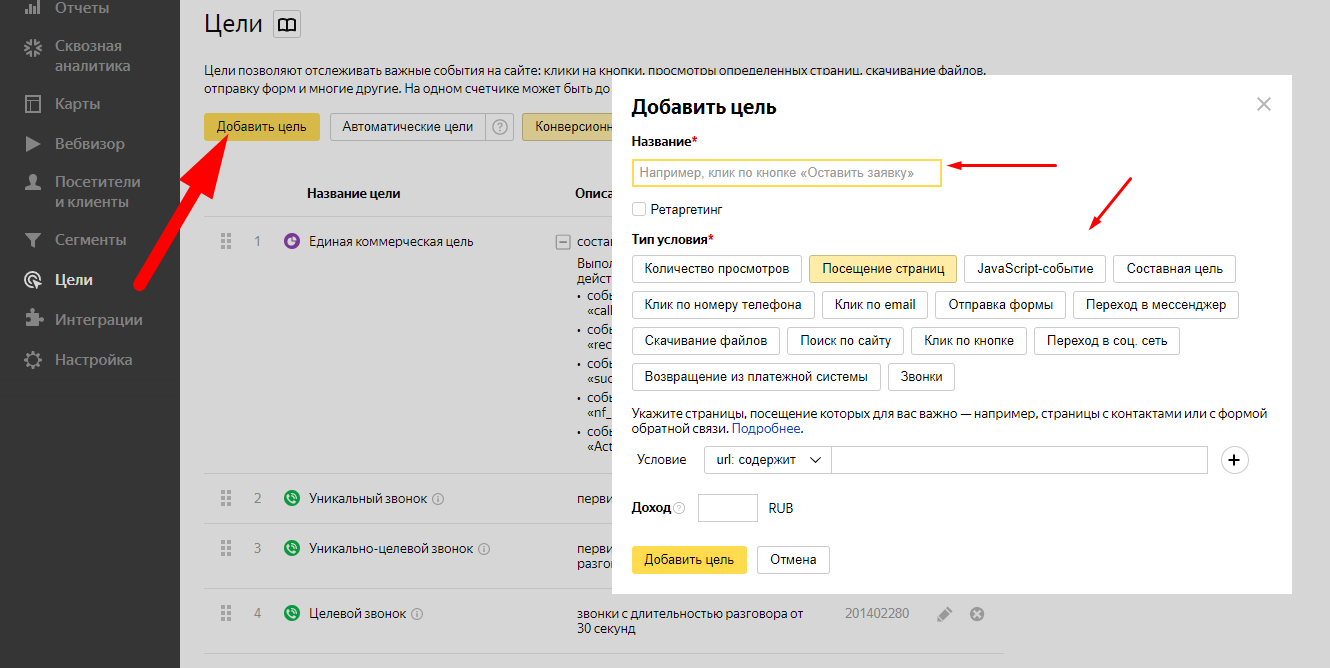Click the Сегменты funnel icon
Viewport: 1330px width, 668px height.
33,240
